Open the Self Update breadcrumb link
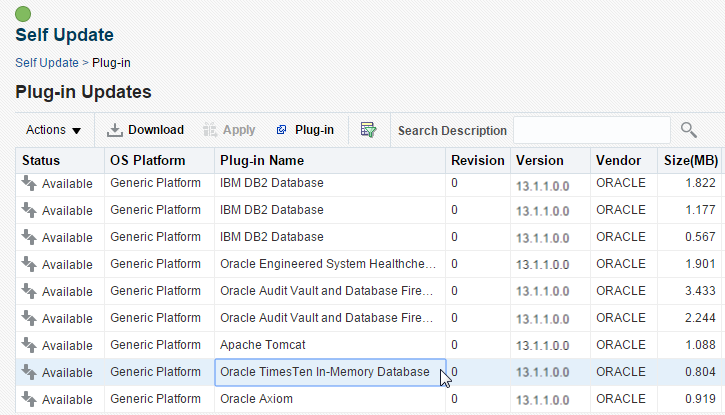 46,62
